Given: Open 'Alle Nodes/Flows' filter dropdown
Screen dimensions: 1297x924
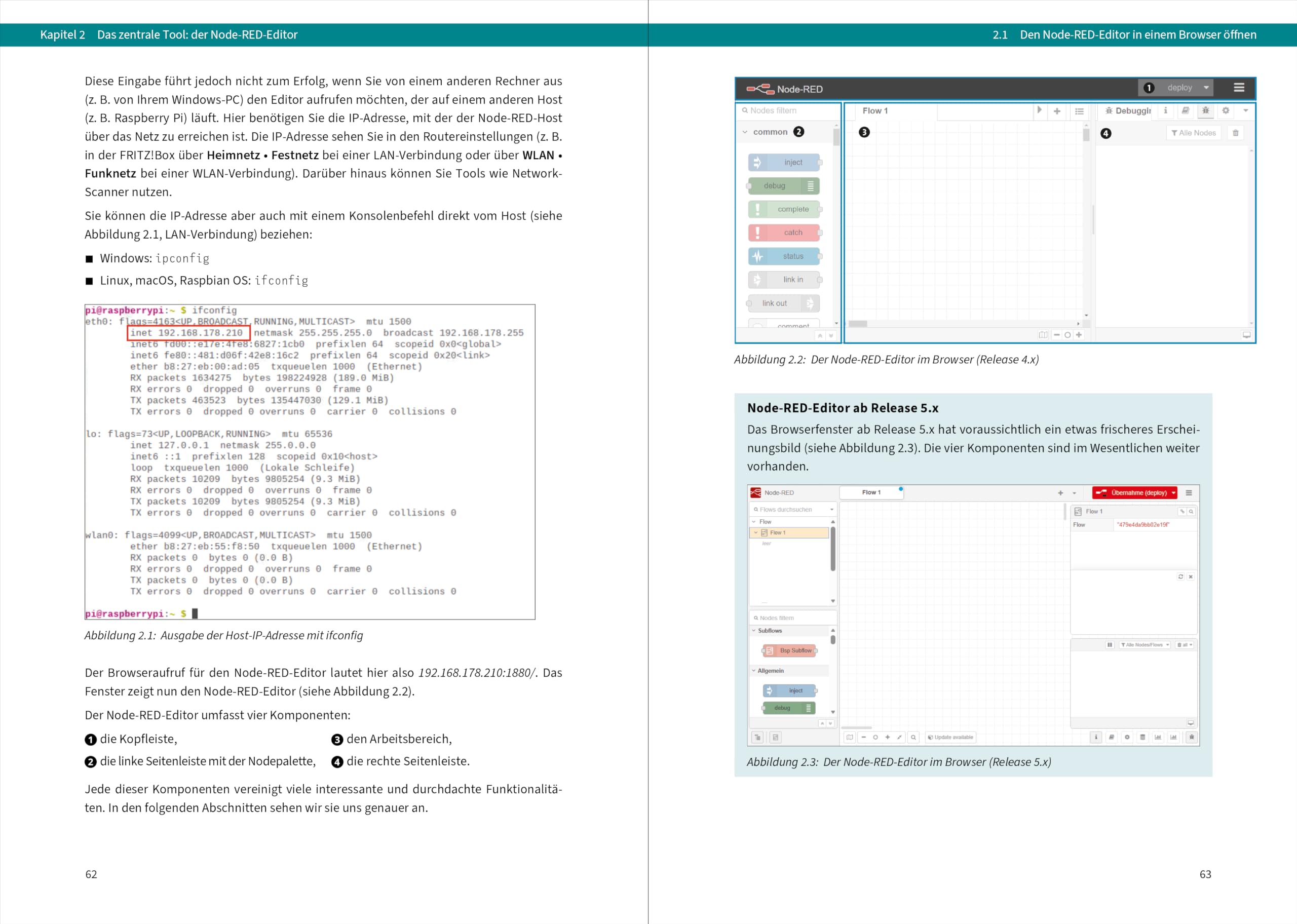Looking at the screenshot, I should click(x=1145, y=645).
